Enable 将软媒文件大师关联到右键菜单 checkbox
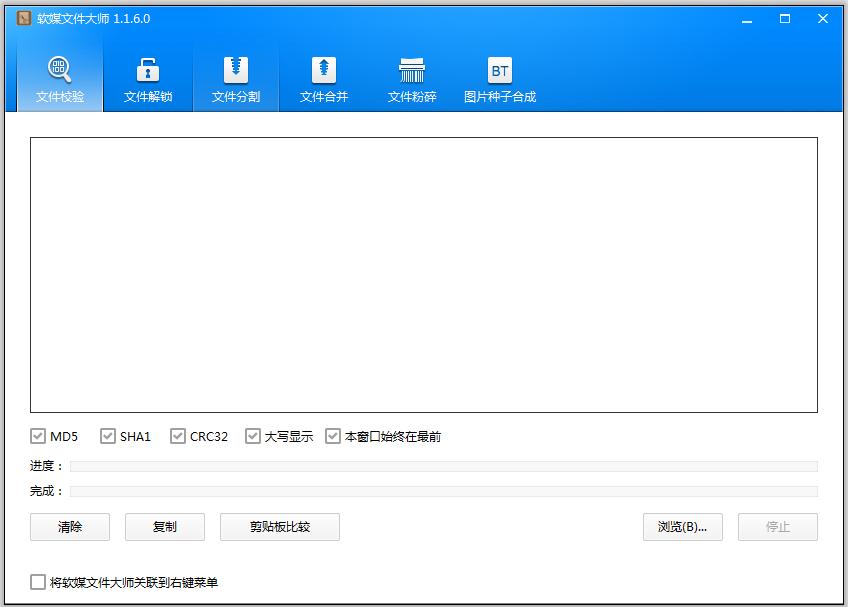This screenshot has height=607, width=848. (38, 582)
